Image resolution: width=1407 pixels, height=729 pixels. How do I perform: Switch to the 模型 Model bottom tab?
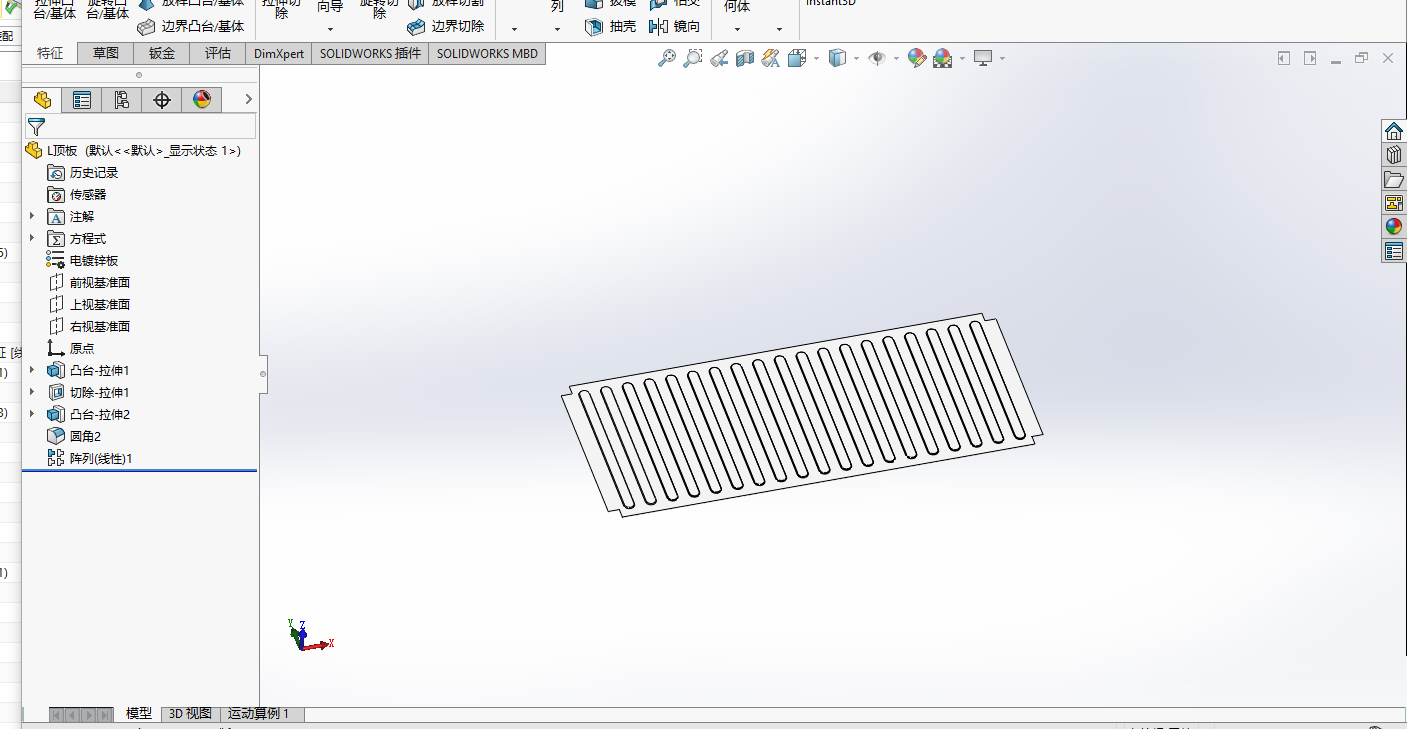(x=139, y=714)
